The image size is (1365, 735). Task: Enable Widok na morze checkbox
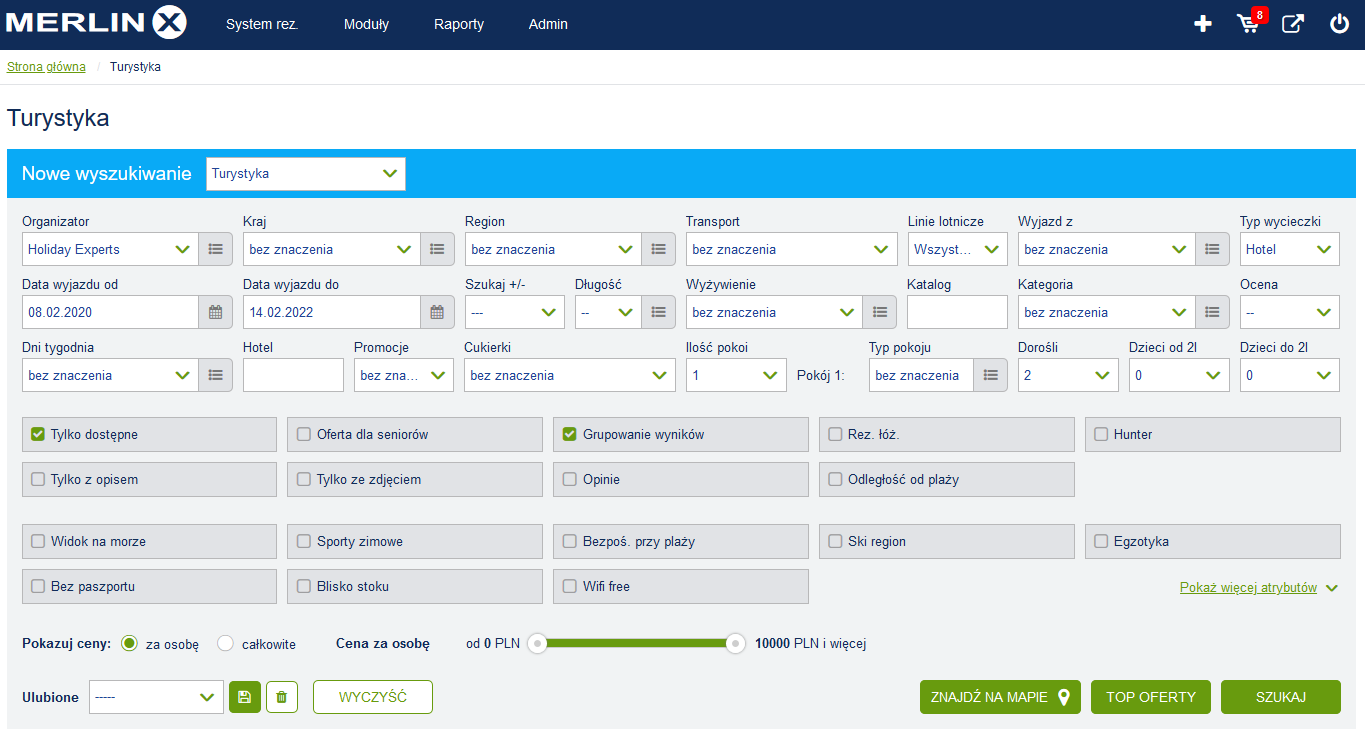38,541
